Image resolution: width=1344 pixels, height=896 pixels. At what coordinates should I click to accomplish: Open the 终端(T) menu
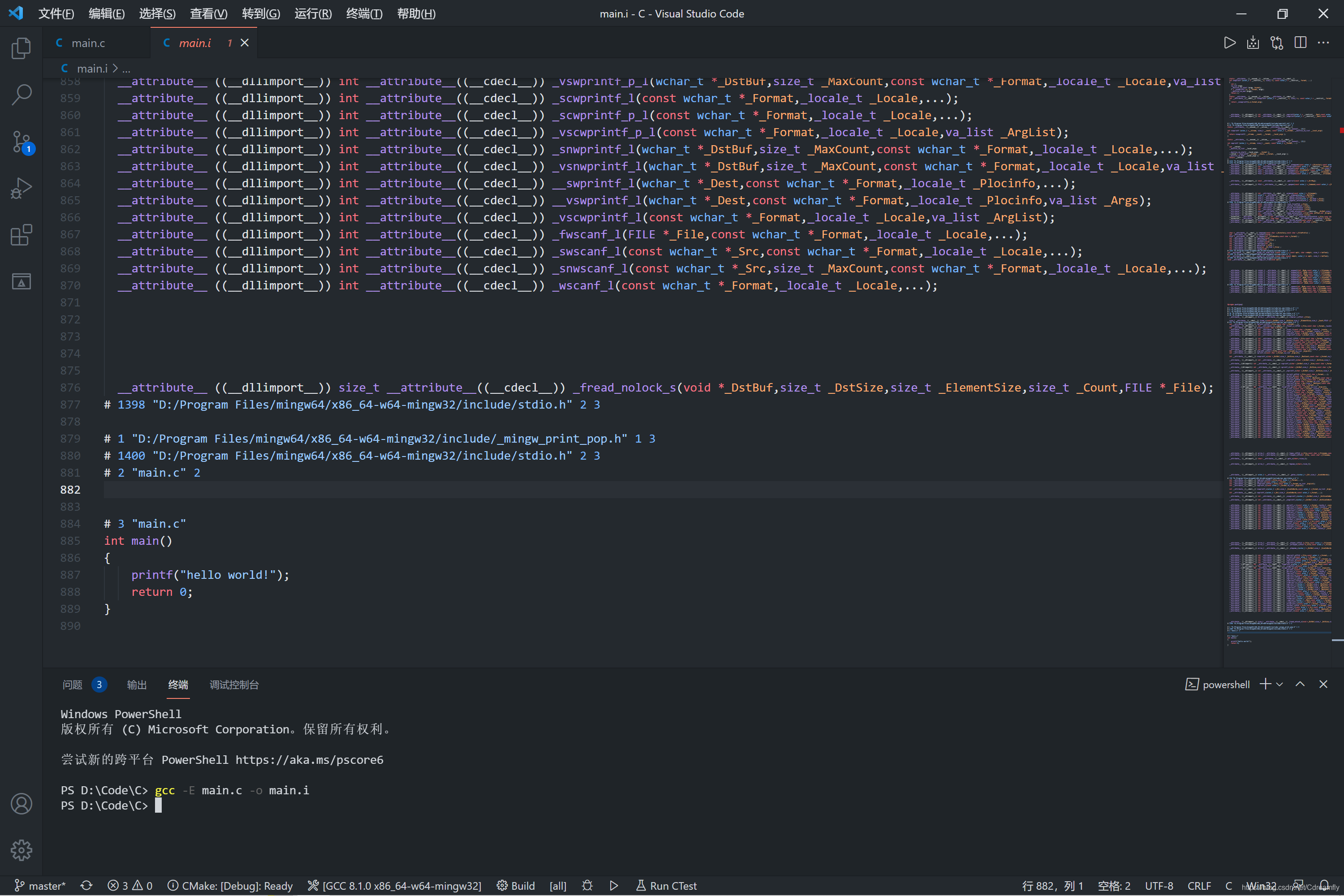364,13
